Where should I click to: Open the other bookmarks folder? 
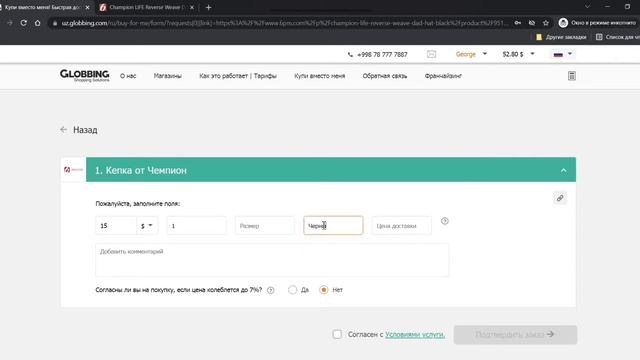[561, 37]
